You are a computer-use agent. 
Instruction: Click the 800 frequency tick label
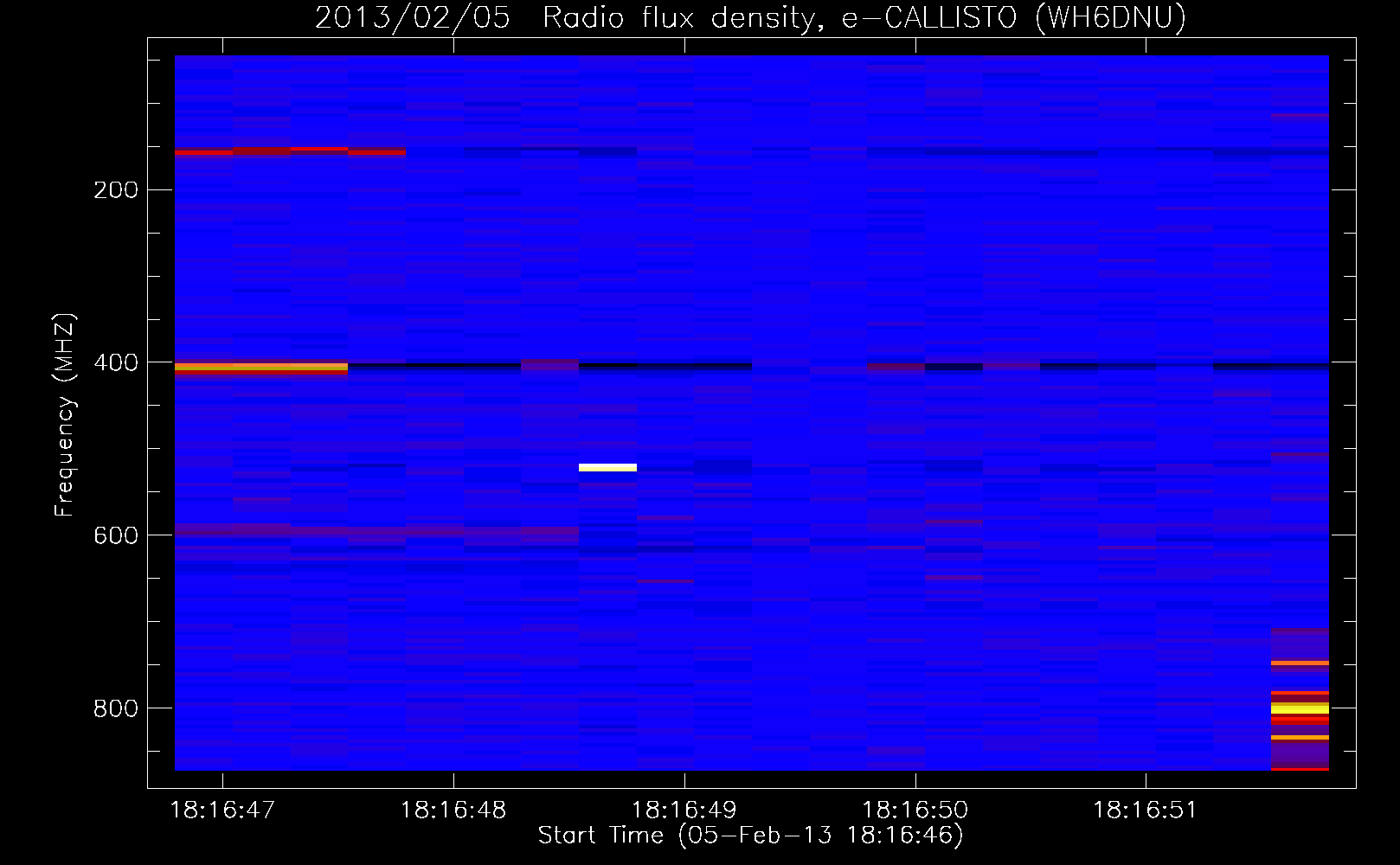(x=116, y=709)
